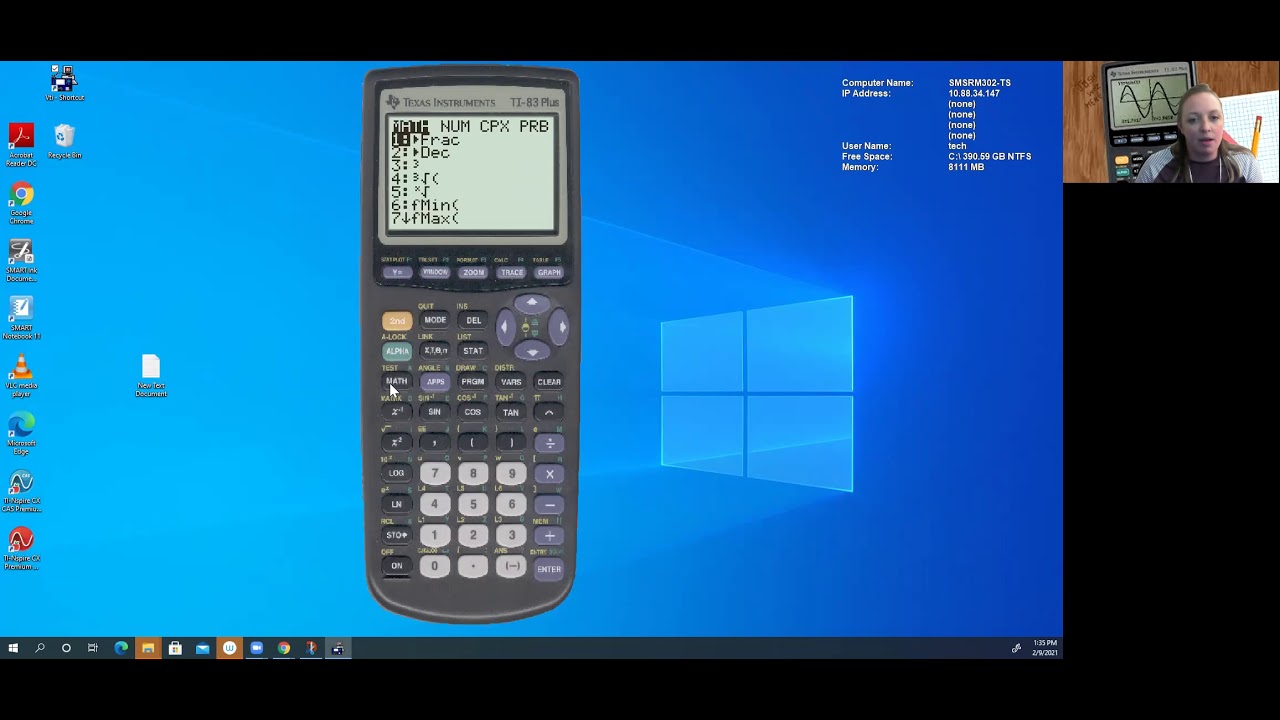
Task: Toggle the green ALPHA key
Action: click(x=397, y=351)
